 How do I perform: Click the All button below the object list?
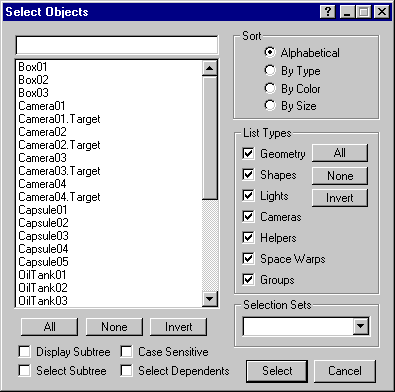(x=49, y=327)
